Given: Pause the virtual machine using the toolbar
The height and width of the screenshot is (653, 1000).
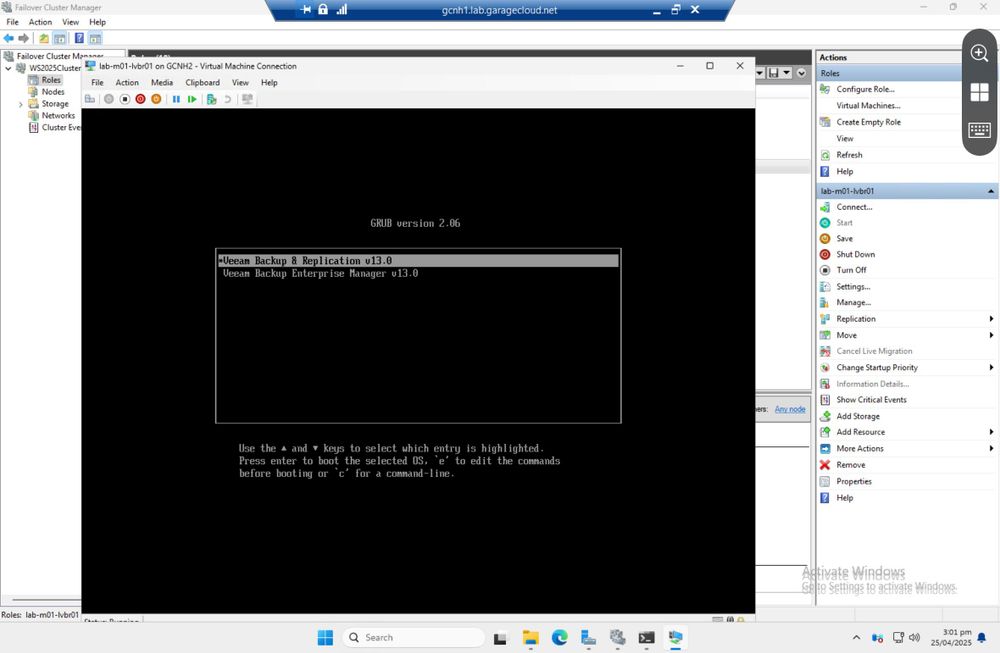Looking at the screenshot, I should [176, 98].
